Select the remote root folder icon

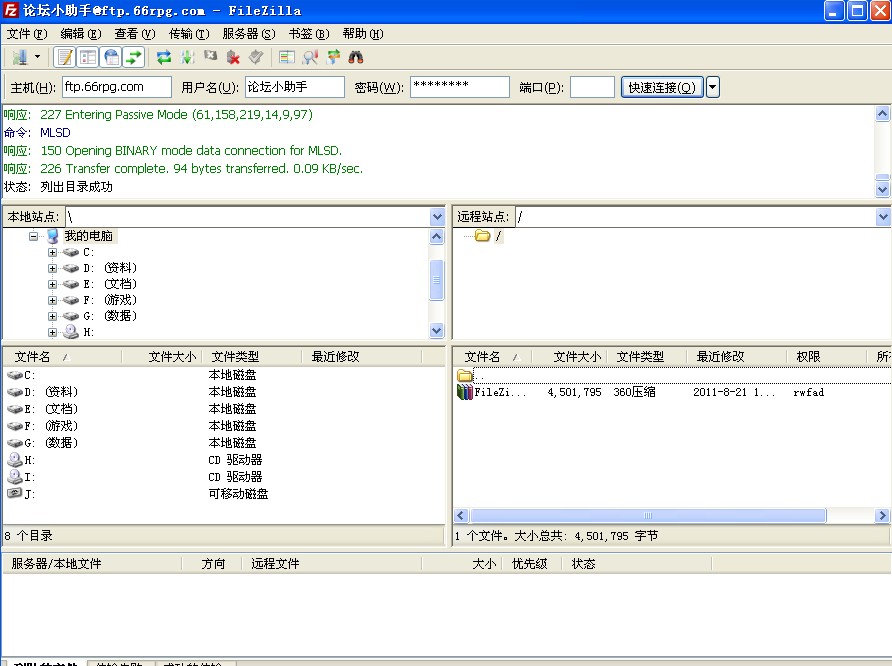482,235
